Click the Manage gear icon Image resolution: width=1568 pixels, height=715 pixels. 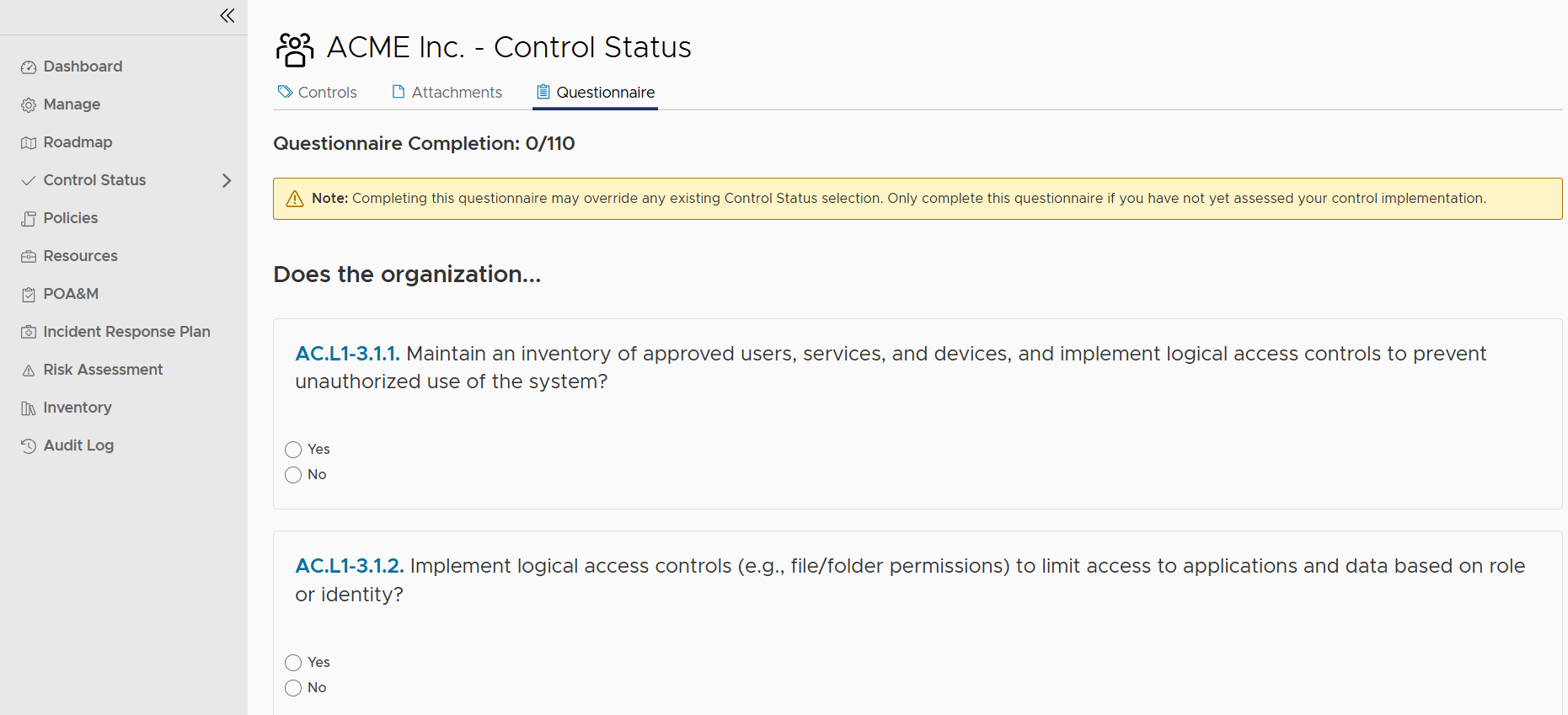pyautogui.click(x=29, y=105)
